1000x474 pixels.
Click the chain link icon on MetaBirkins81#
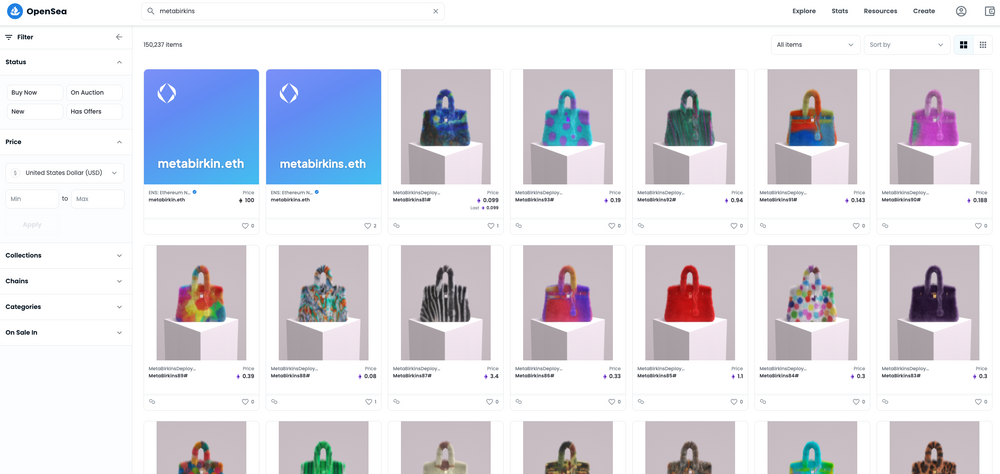point(396,226)
